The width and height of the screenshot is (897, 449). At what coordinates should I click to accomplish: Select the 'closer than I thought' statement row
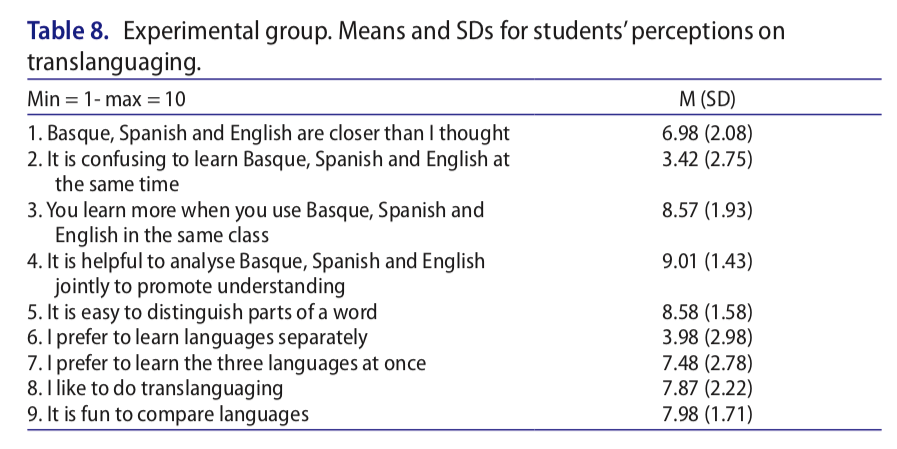point(266,133)
